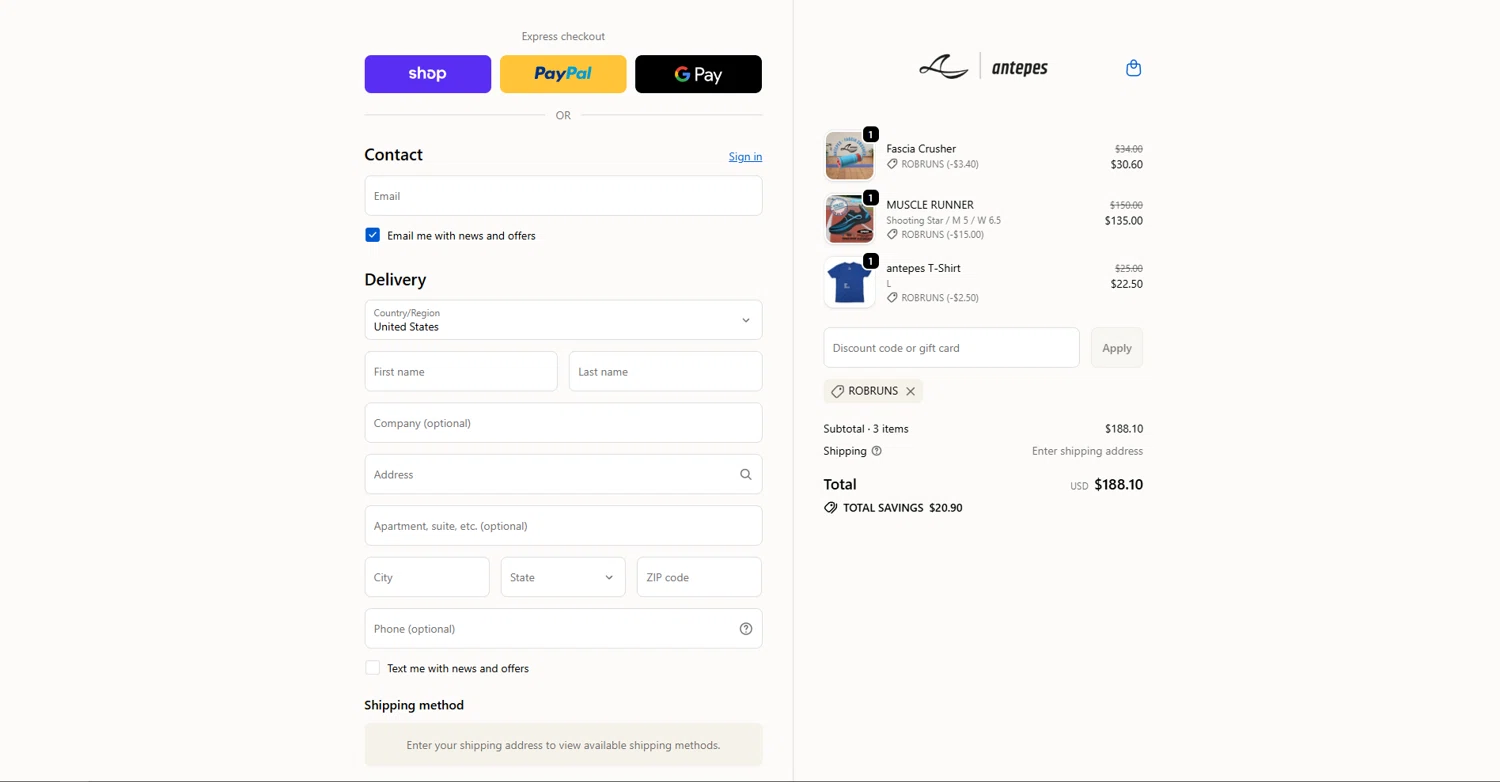The width and height of the screenshot is (1500, 782).
Task: Remove the ROBRUNS discount code
Action: click(910, 391)
